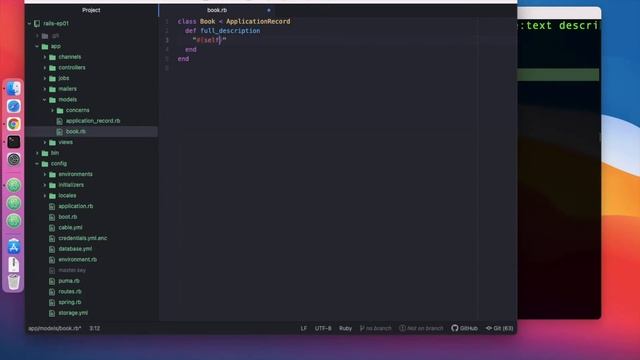Image resolution: width=640 pixels, height=360 pixels.
Task: Click the no branch icon in status bar
Action: click(x=362, y=328)
